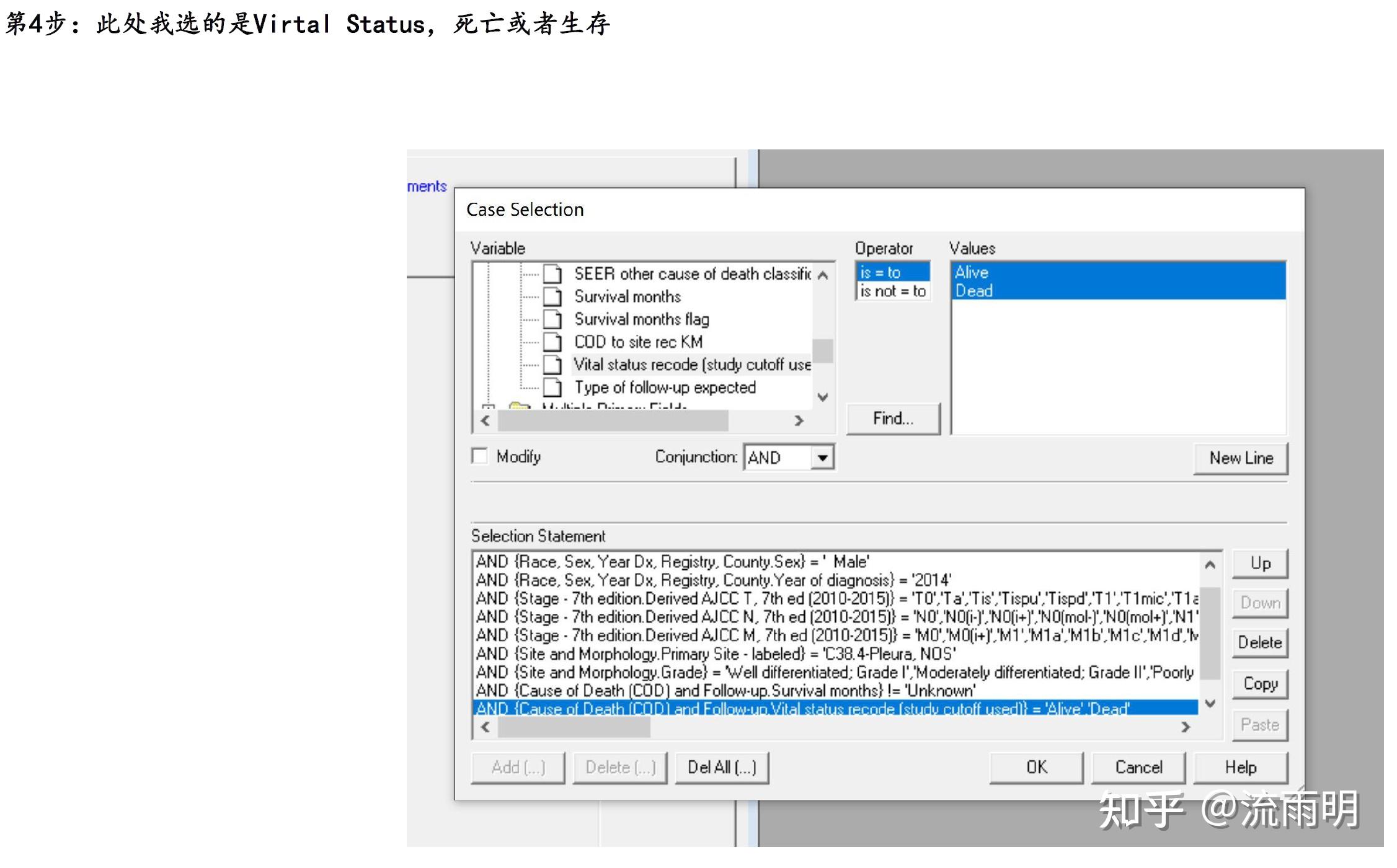Open the Conjunction AND dropdown
The height and width of the screenshot is (868, 1397).
(x=822, y=458)
